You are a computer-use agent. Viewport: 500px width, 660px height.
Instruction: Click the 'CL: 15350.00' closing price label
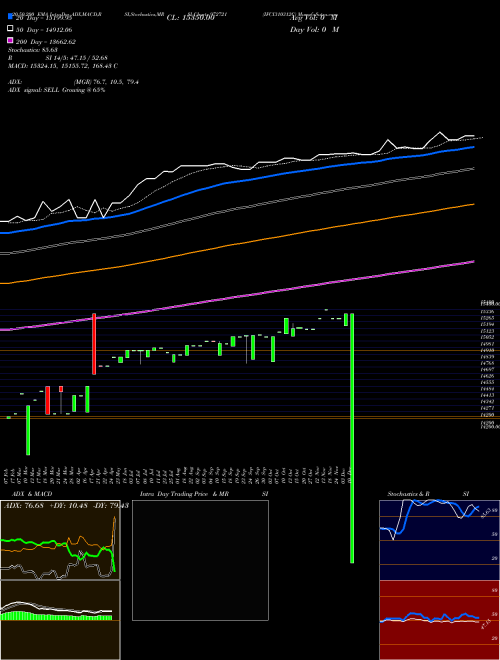pos(191,18)
